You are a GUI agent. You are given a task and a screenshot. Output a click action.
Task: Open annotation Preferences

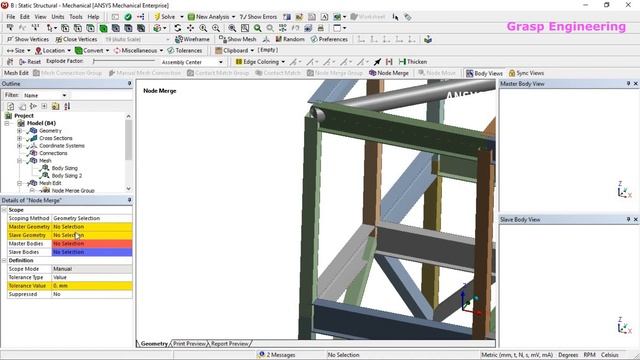329,39
